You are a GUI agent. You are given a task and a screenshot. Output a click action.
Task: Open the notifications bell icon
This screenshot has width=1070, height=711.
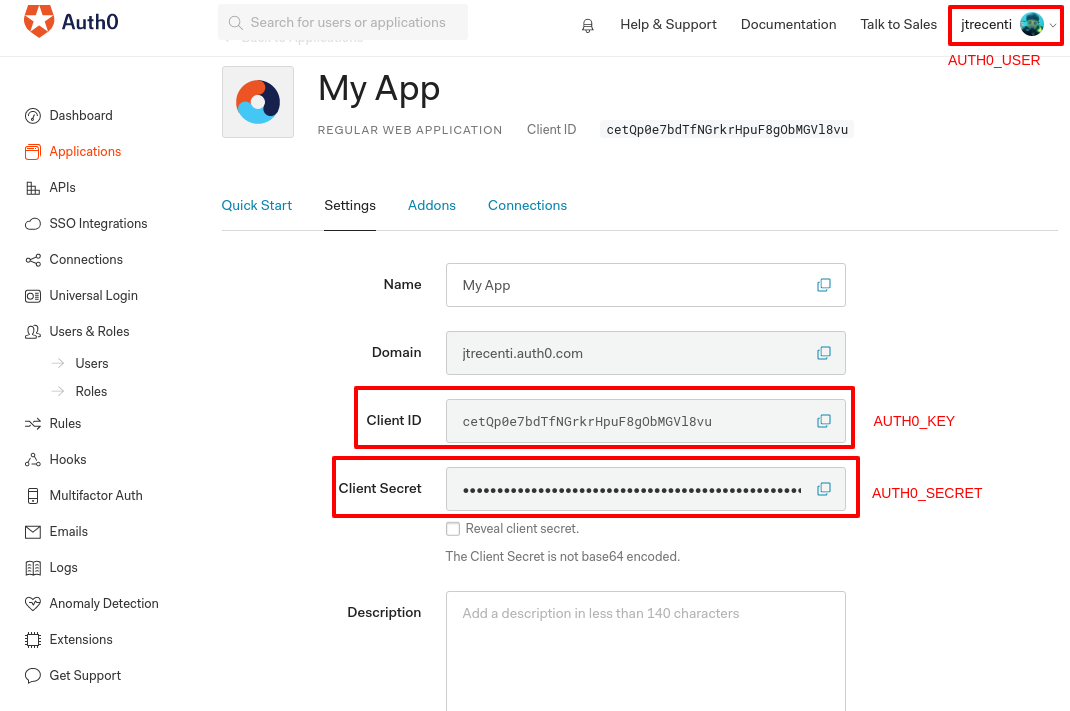[x=588, y=25]
